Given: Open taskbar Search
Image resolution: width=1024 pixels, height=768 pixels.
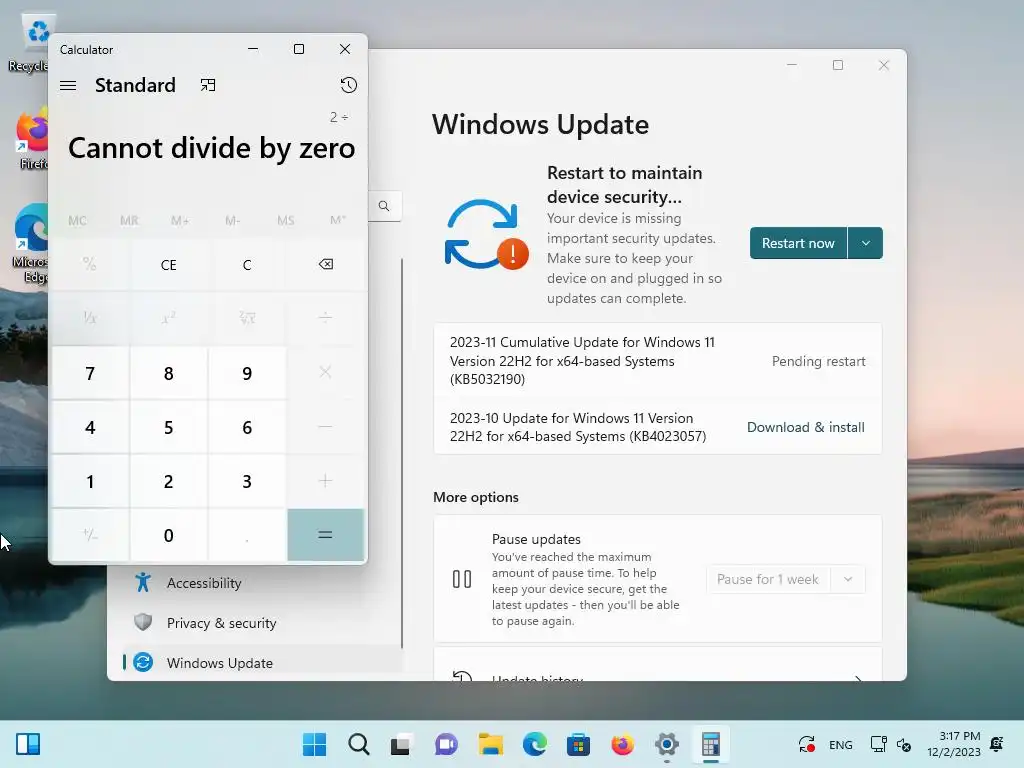Looking at the screenshot, I should click(359, 744).
